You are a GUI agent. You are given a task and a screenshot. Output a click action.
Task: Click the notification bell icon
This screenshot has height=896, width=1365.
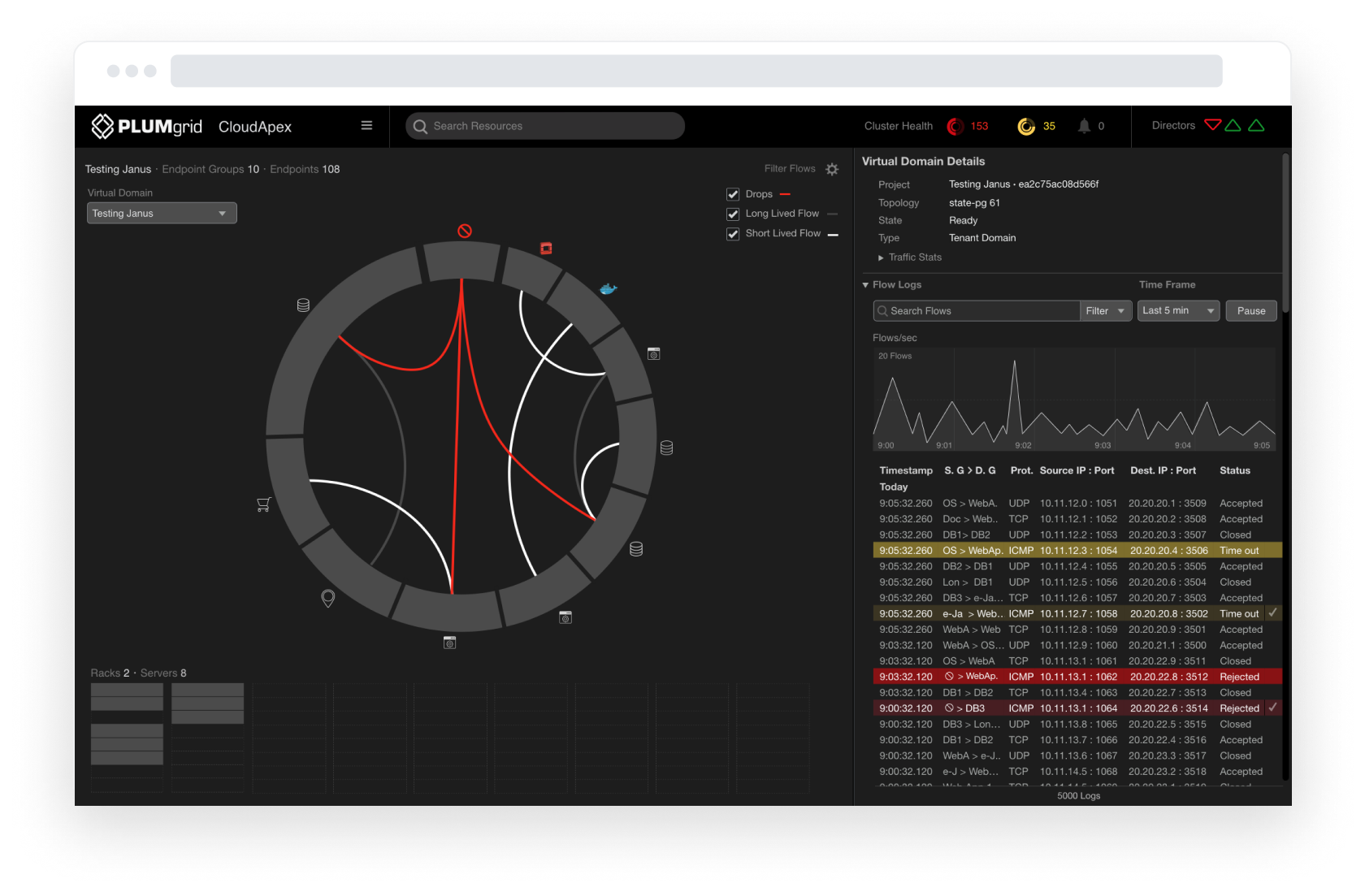[x=1084, y=126]
